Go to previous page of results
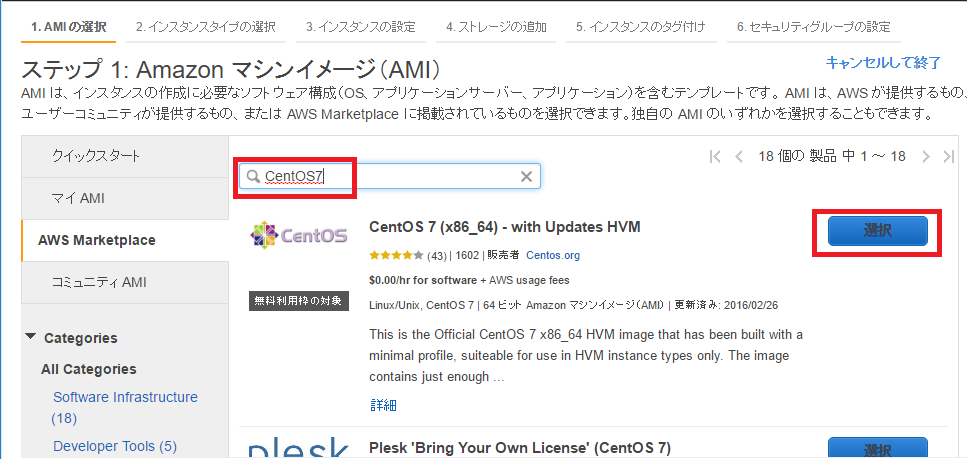 739,156
